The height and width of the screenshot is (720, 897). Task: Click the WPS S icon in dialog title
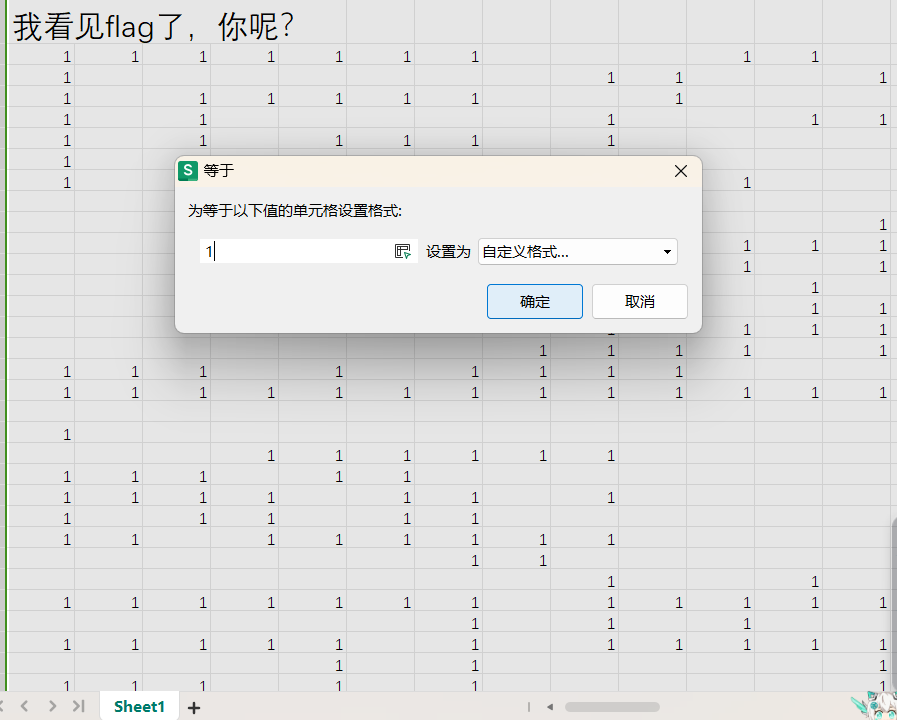pyautogui.click(x=188, y=170)
